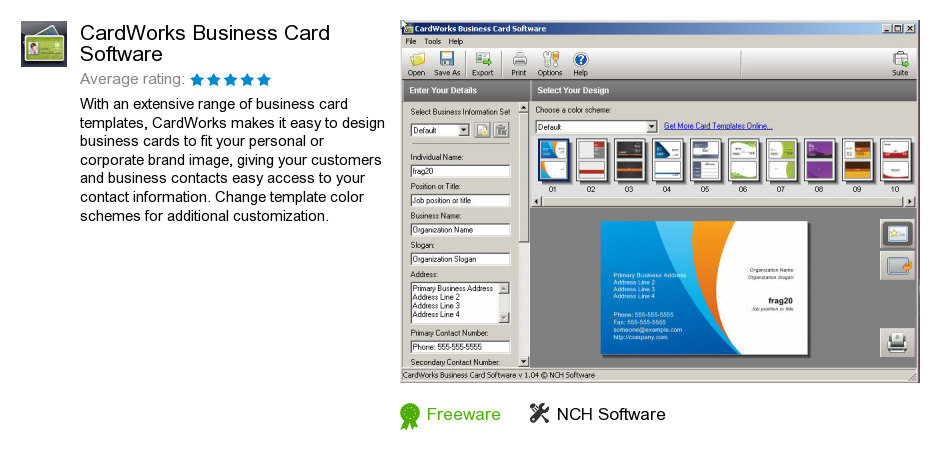Click the Slogan input field
The height and width of the screenshot is (460, 940).
click(460, 259)
